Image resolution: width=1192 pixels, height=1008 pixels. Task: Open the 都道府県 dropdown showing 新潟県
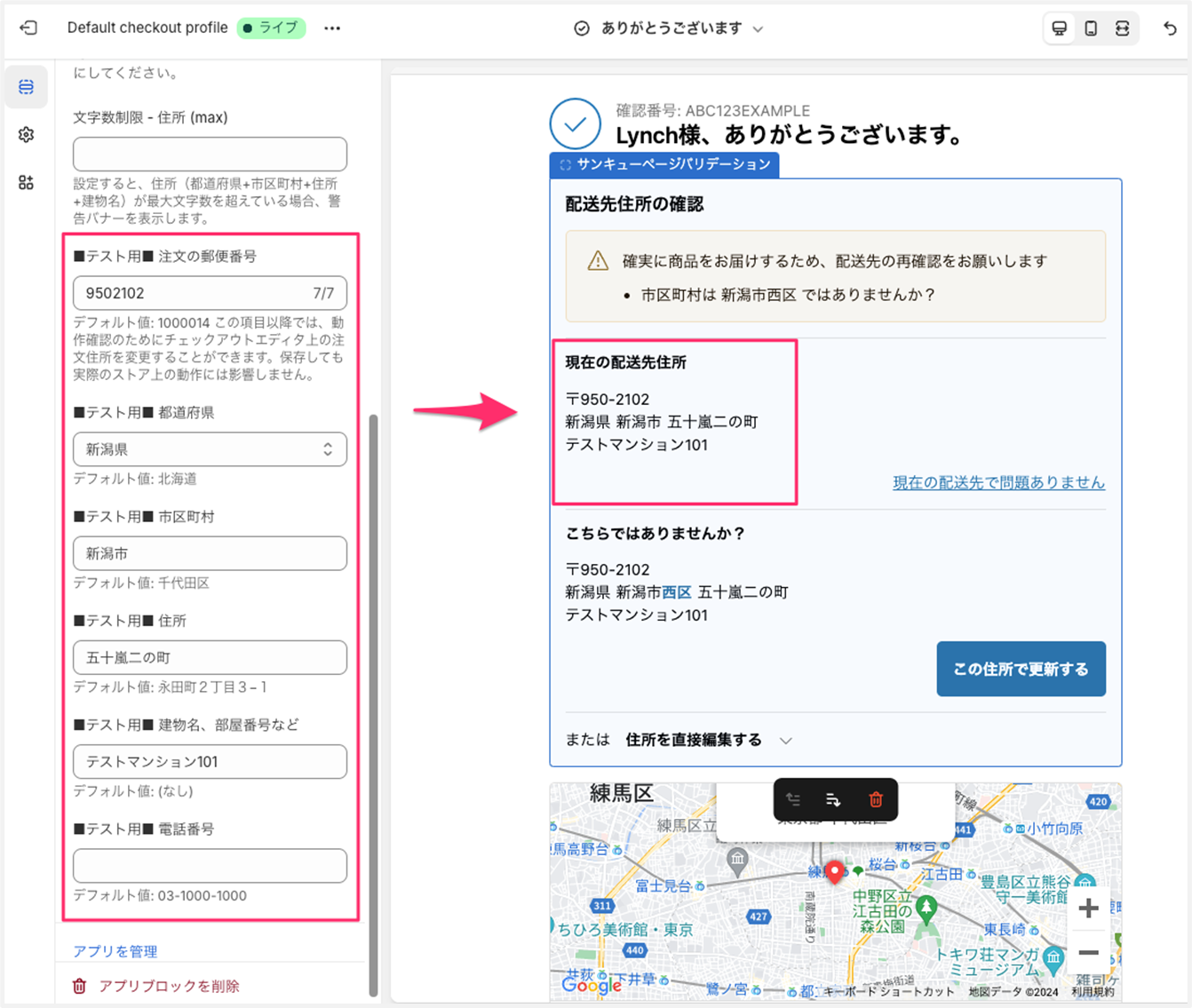(210, 449)
